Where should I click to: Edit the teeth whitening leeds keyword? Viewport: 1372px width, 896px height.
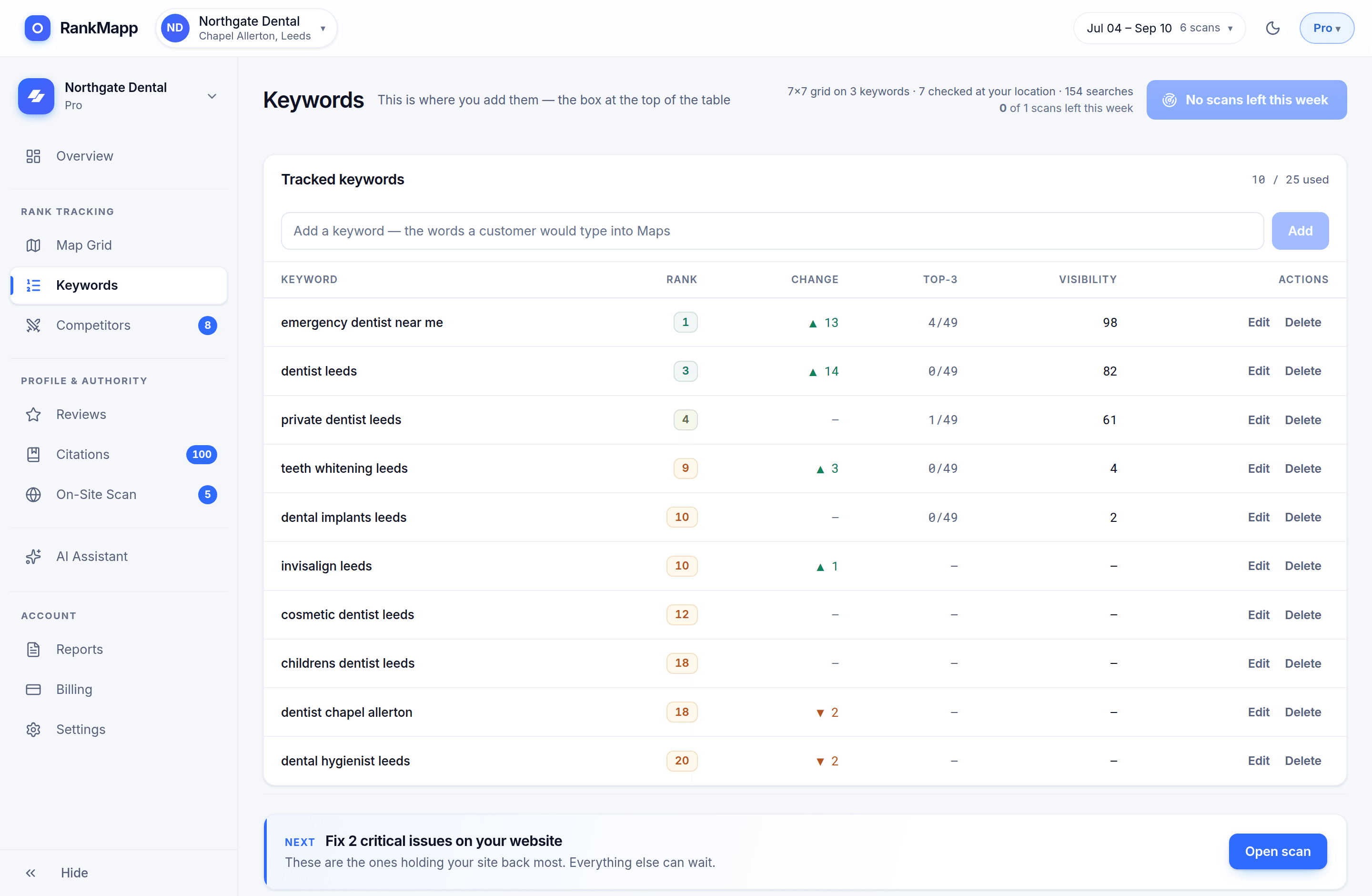click(x=1259, y=468)
